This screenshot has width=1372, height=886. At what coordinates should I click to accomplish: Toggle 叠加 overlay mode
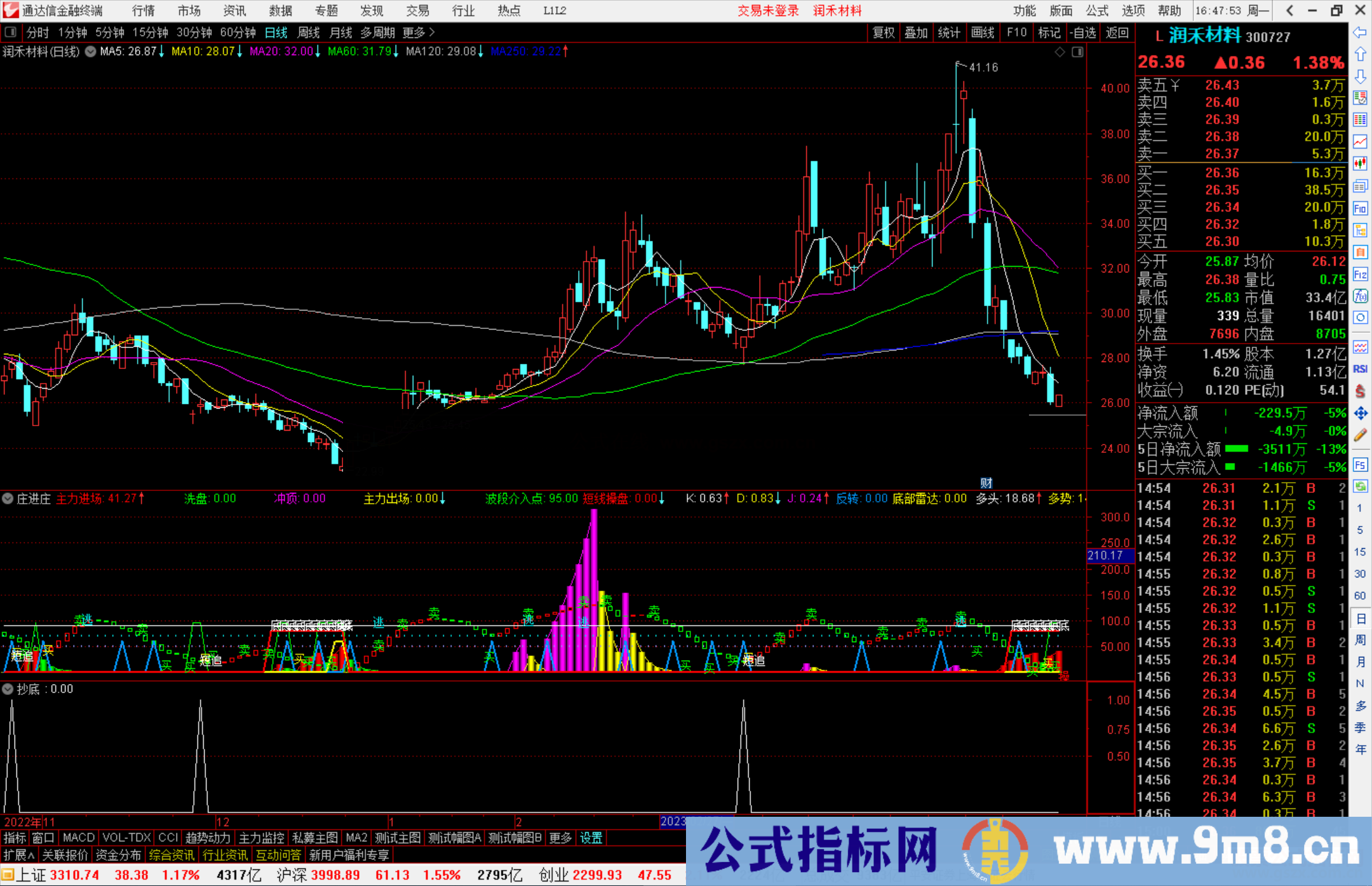point(917,32)
